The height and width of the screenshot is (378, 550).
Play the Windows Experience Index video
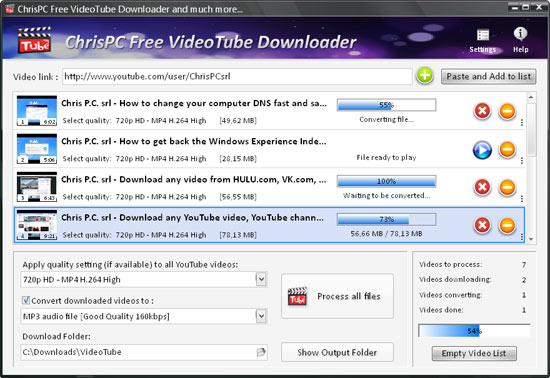(482, 150)
